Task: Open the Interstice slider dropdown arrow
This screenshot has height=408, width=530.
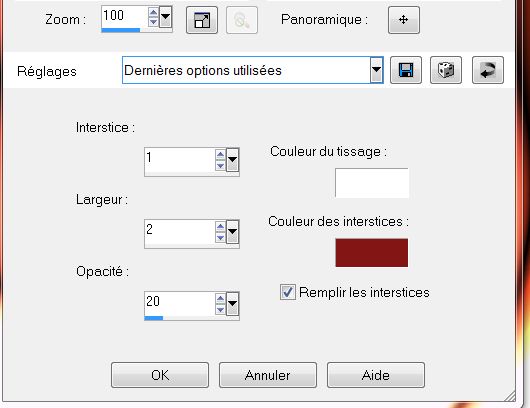Action: 232,160
